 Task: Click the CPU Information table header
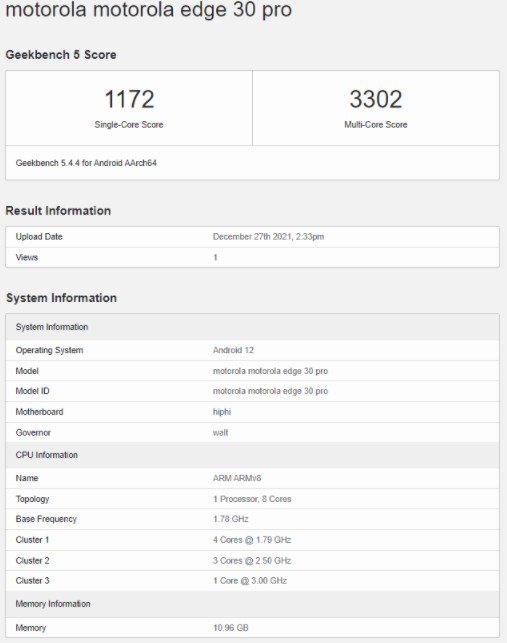[x=252, y=455]
